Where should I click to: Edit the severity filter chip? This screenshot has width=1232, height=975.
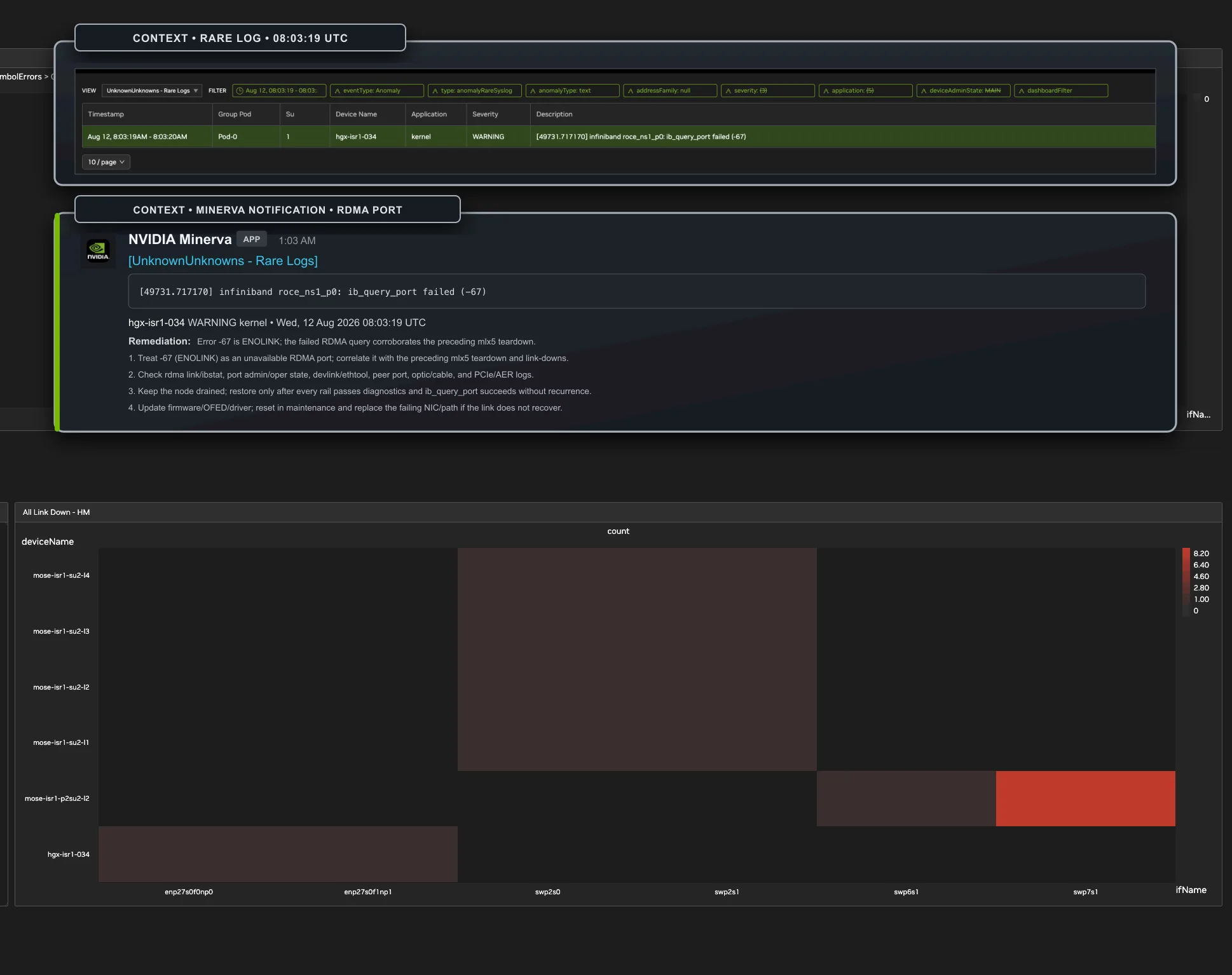(768, 91)
